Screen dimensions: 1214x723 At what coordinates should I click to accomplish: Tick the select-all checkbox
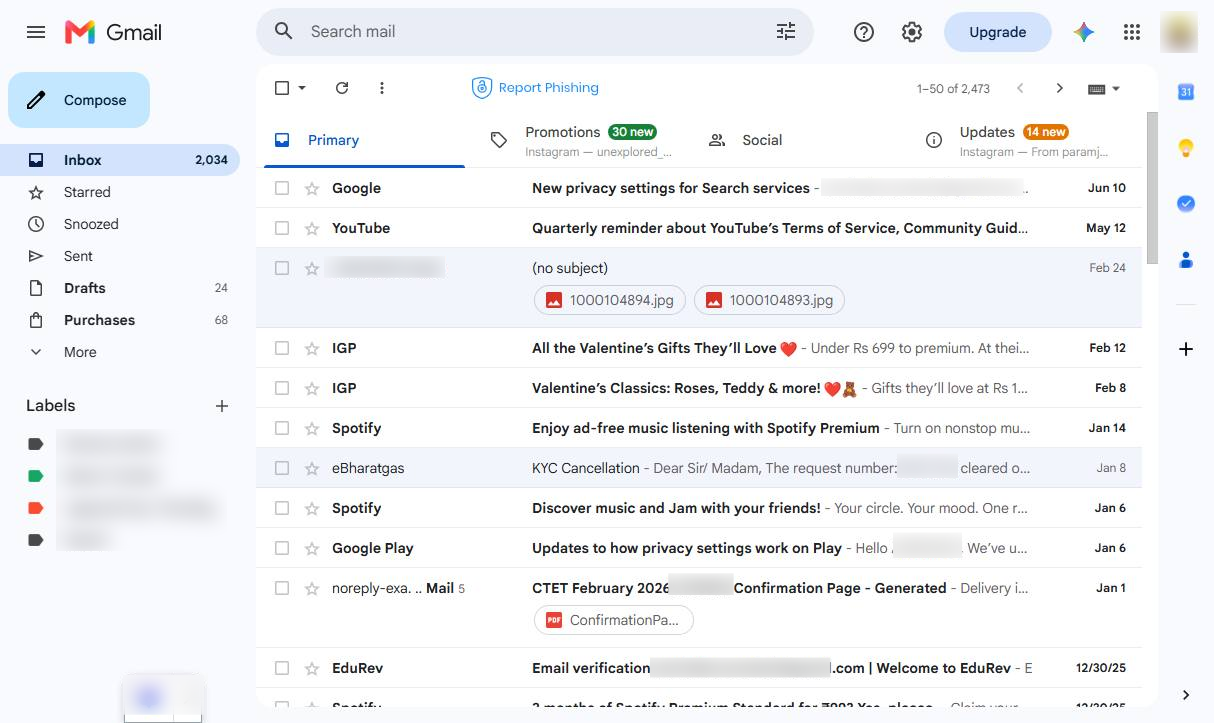282,88
